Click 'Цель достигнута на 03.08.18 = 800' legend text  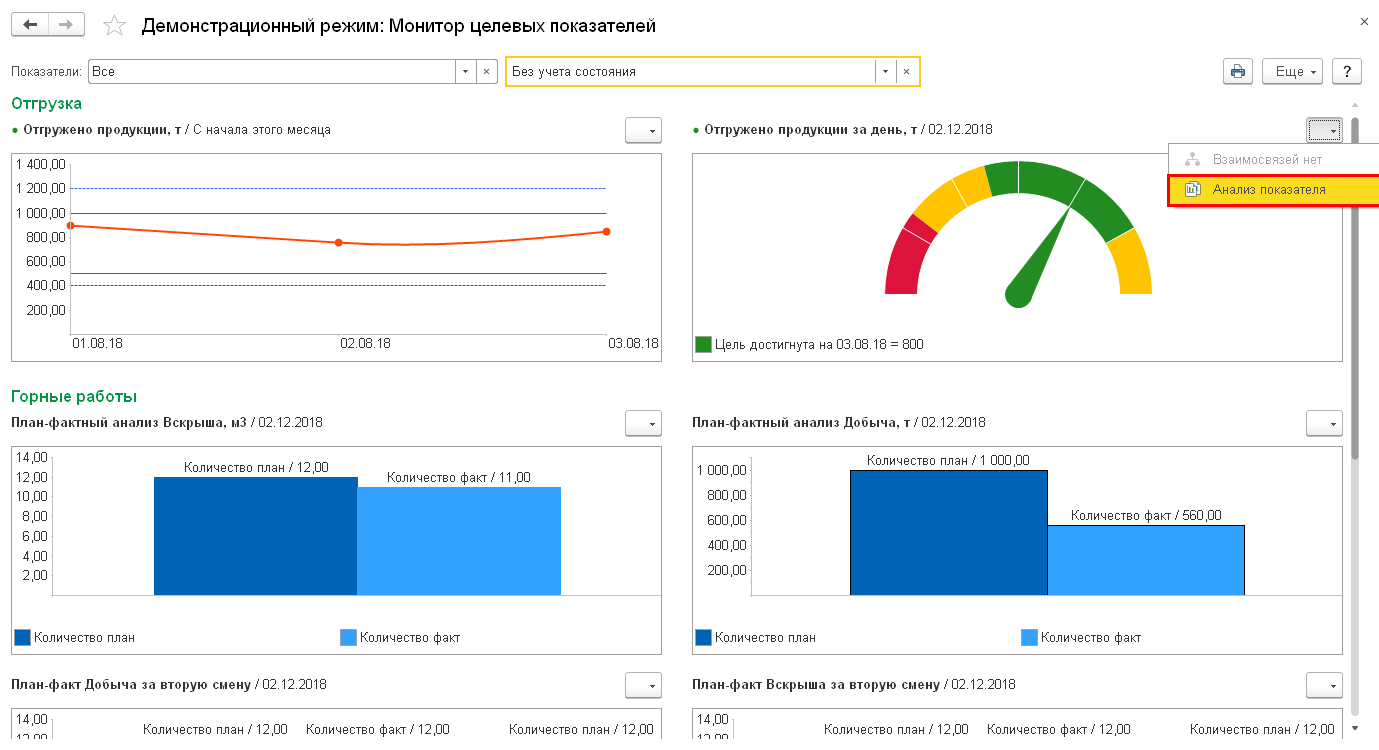click(x=819, y=345)
